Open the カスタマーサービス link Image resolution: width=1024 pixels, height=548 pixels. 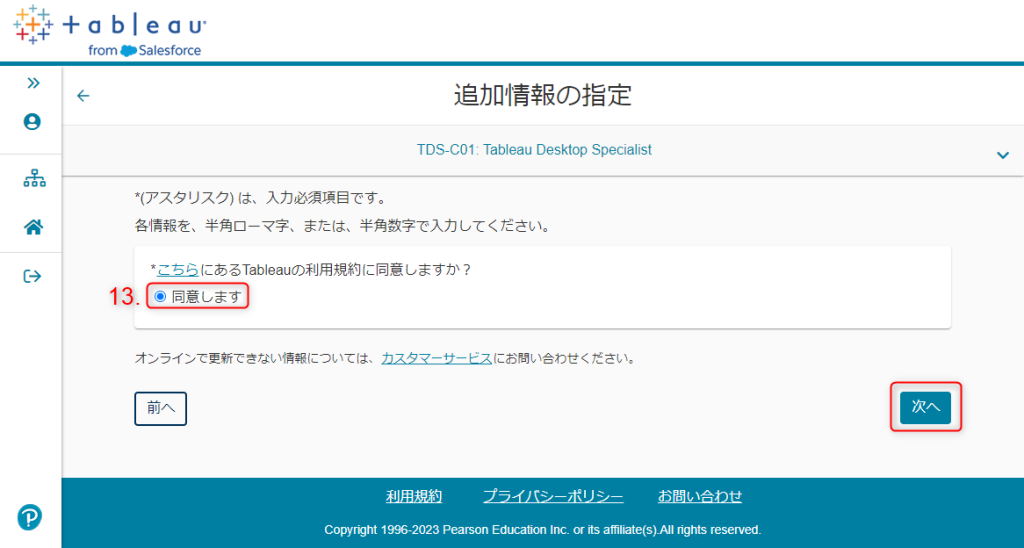point(436,359)
